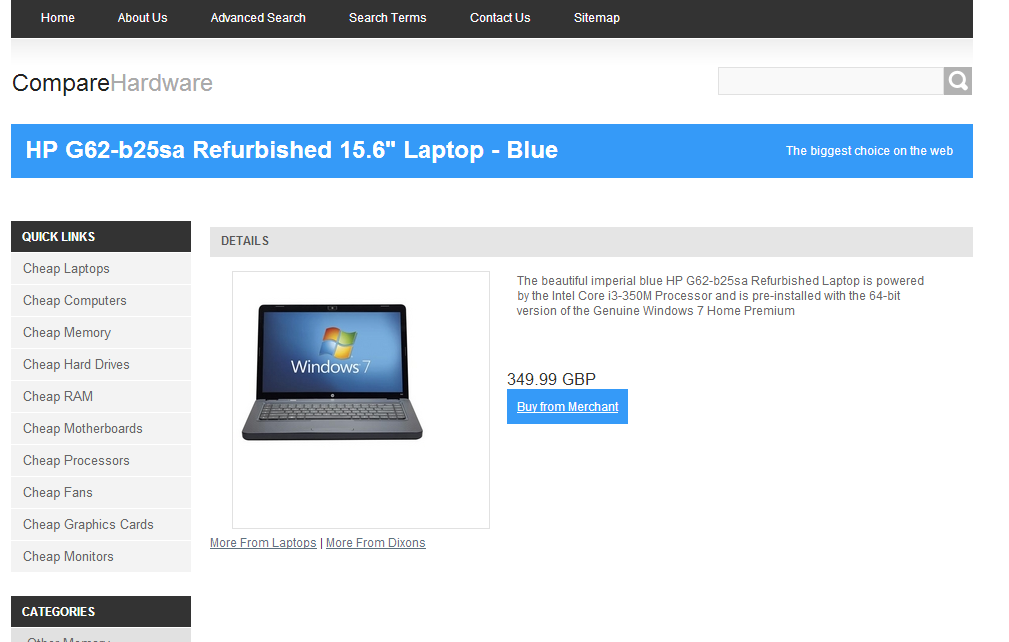Focus the search input field
The height and width of the screenshot is (642, 1009).
[831, 81]
